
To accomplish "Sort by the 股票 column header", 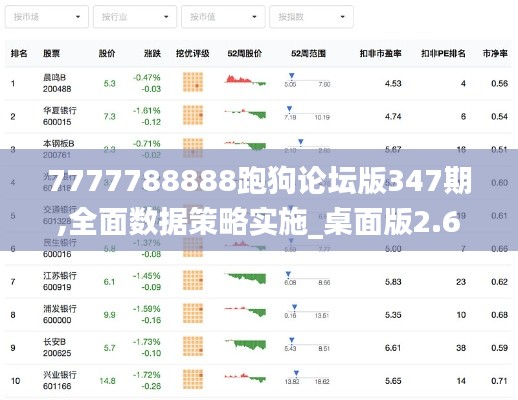I will point(51,53).
